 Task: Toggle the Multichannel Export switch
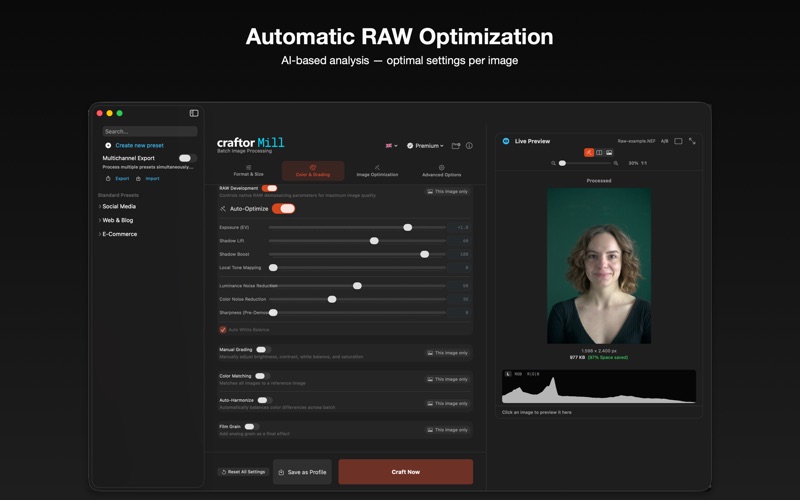[x=187, y=158]
